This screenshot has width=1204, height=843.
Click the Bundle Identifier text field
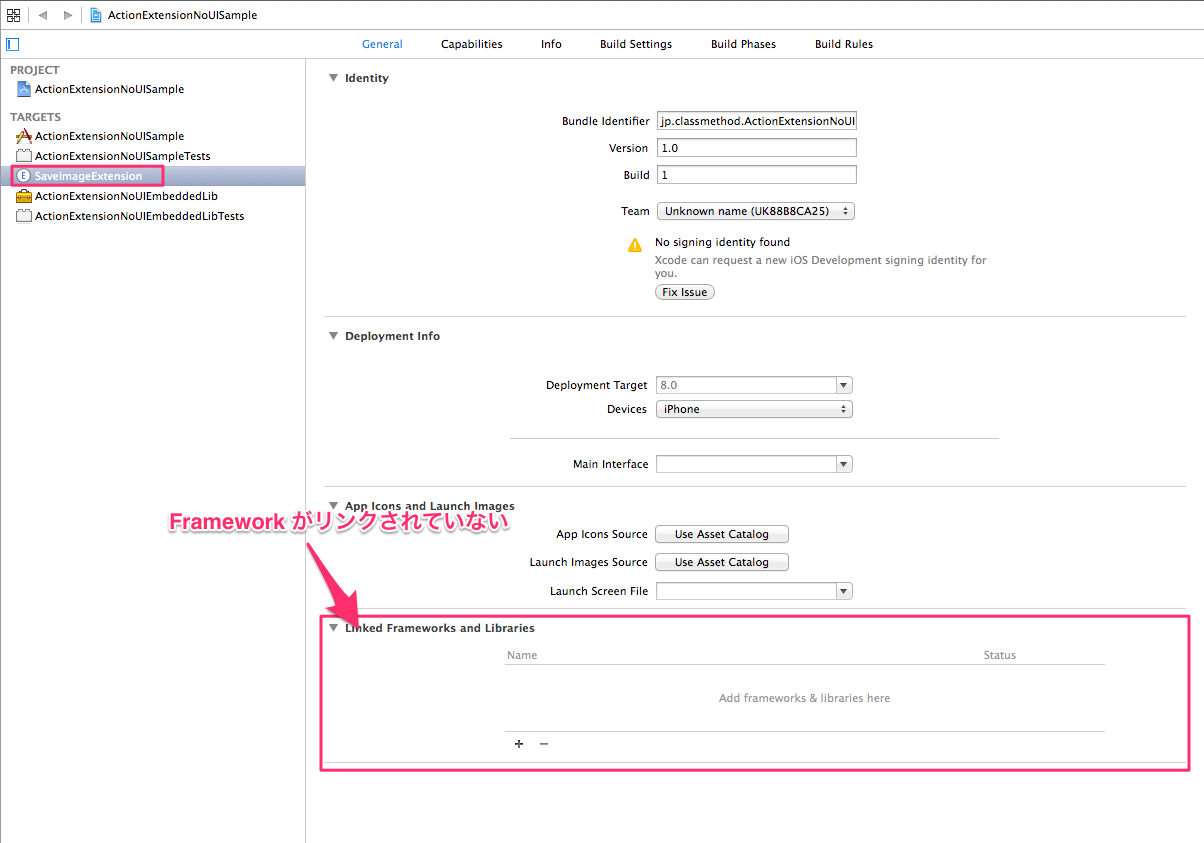point(756,120)
